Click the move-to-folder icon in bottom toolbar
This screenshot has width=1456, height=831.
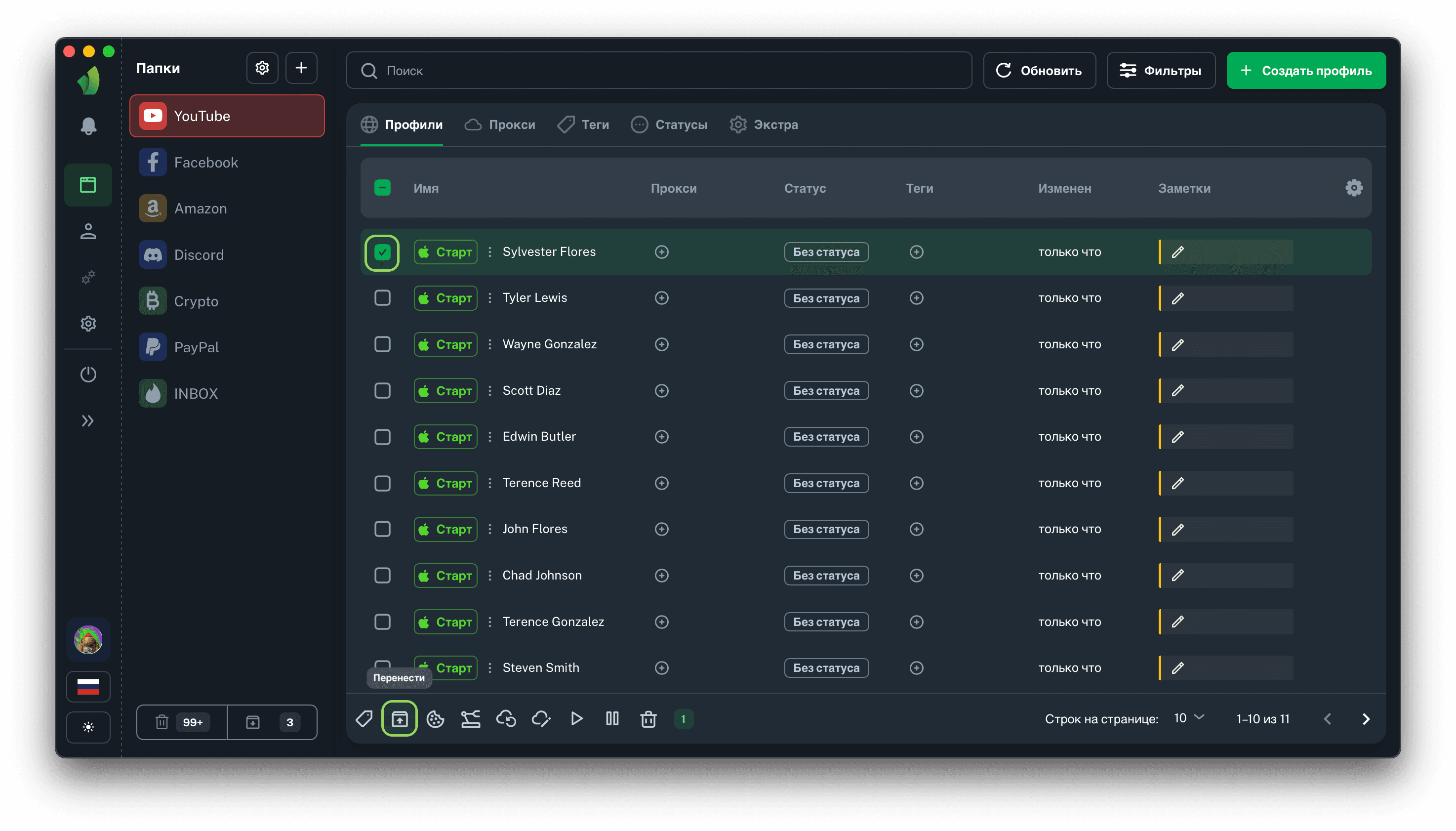[x=400, y=718]
